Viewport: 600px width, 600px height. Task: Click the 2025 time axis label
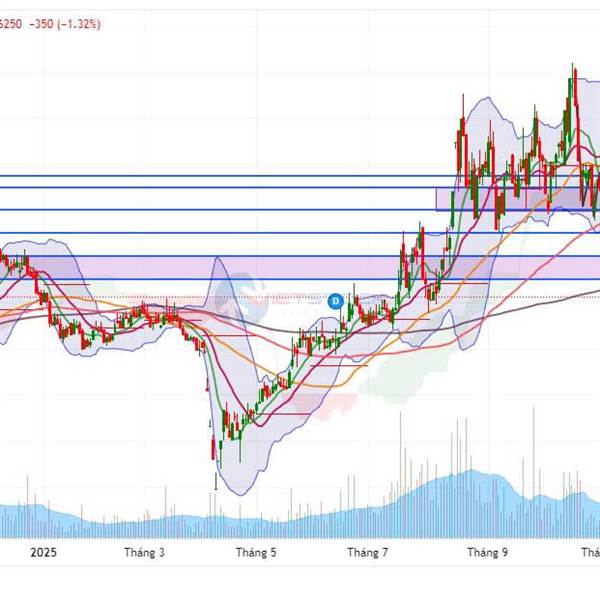(x=44, y=553)
